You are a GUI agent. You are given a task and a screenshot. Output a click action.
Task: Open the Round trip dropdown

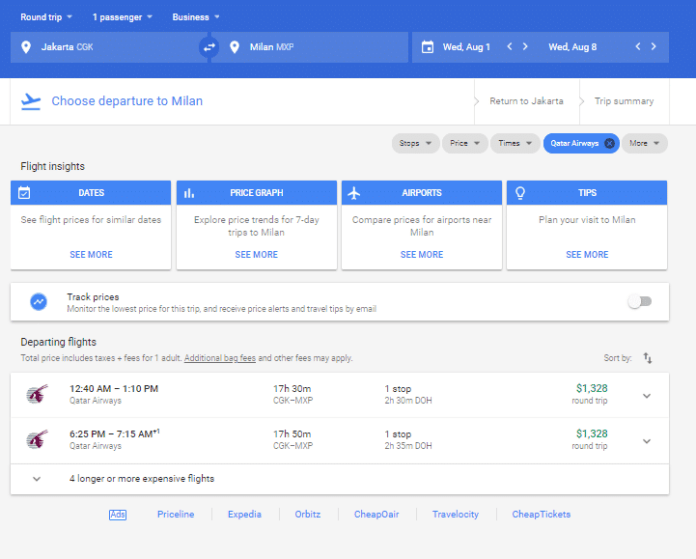(46, 17)
